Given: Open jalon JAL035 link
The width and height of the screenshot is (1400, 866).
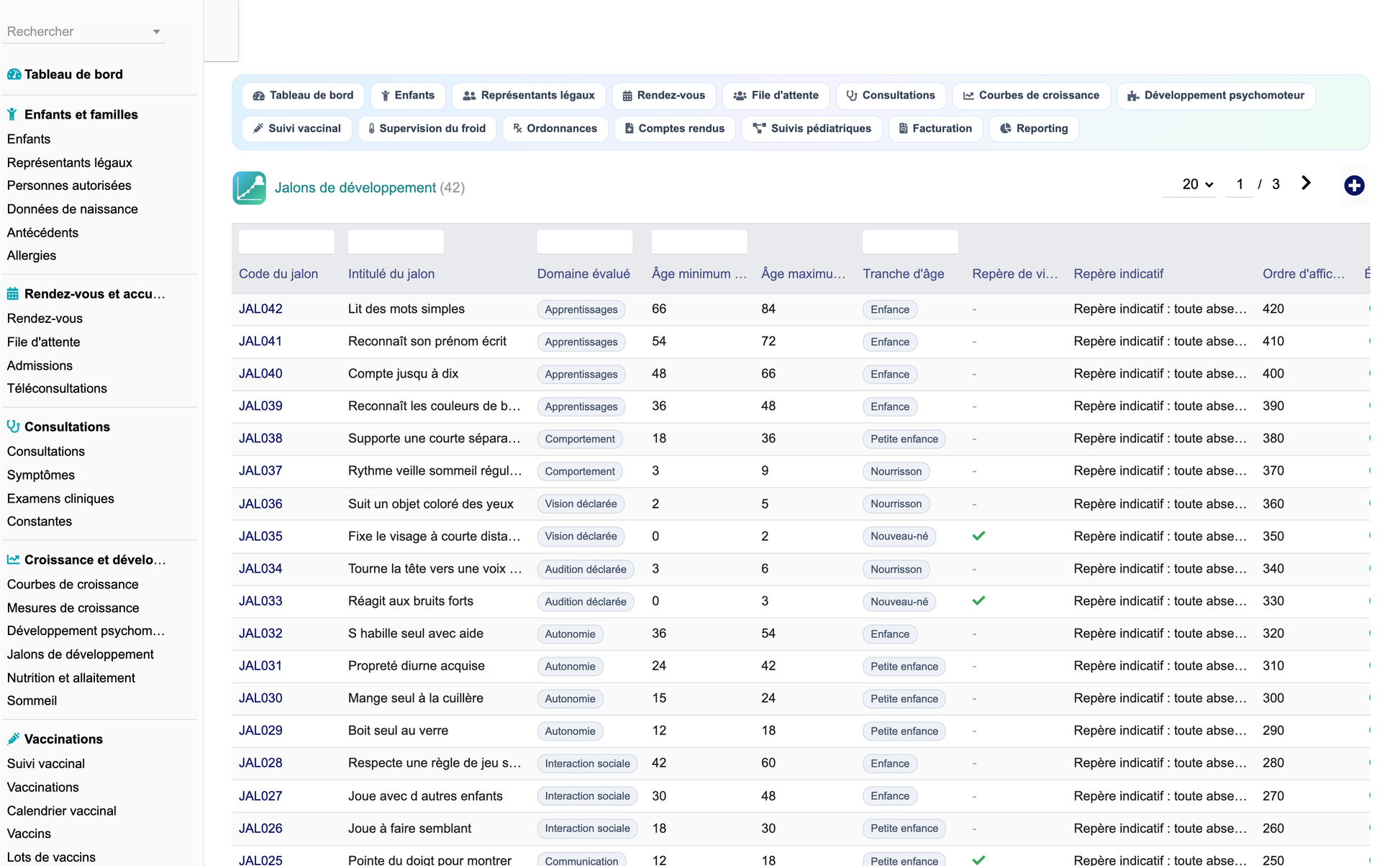Looking at the screenshot, I should tap(260, 537).
